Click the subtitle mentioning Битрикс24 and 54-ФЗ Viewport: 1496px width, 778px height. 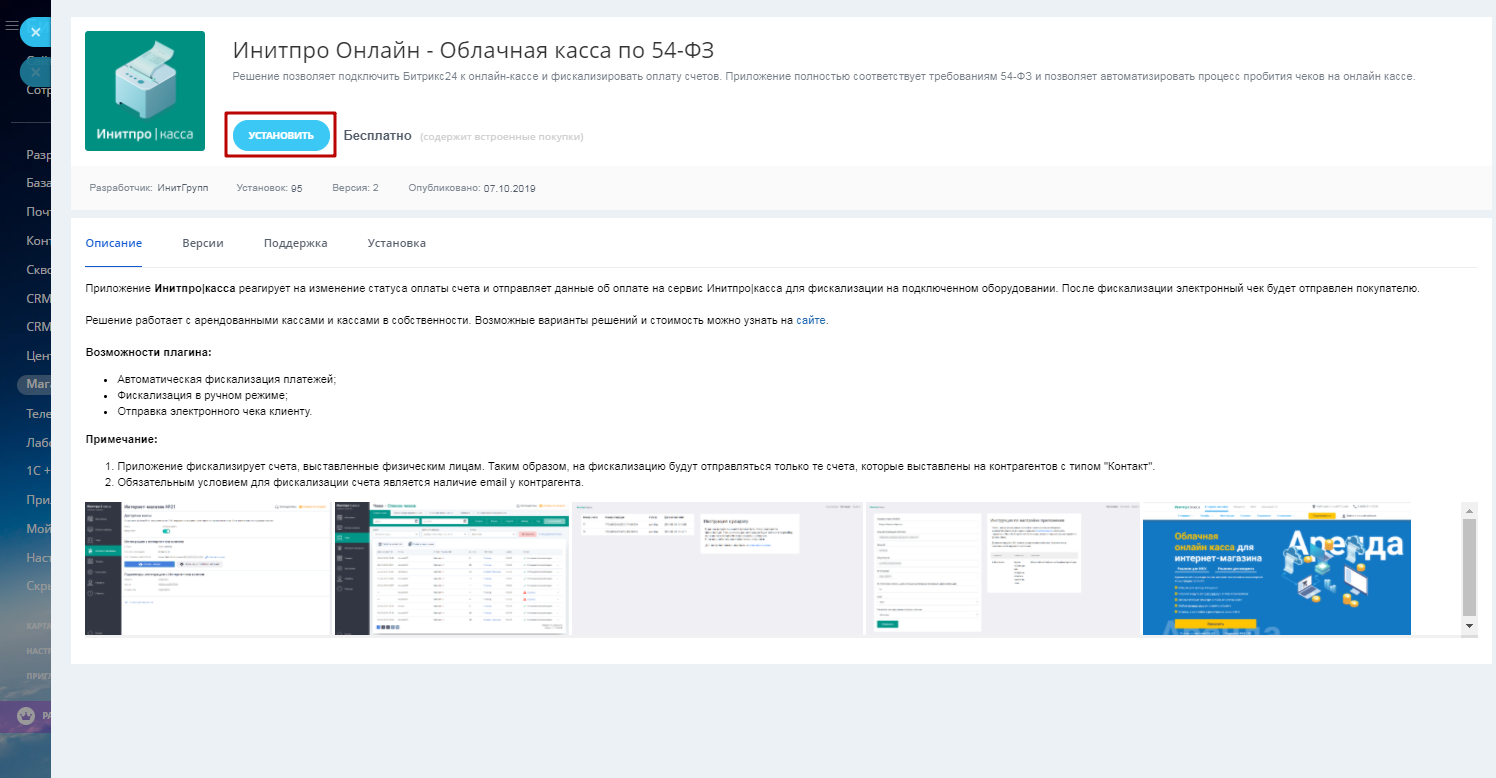[824, 76]
